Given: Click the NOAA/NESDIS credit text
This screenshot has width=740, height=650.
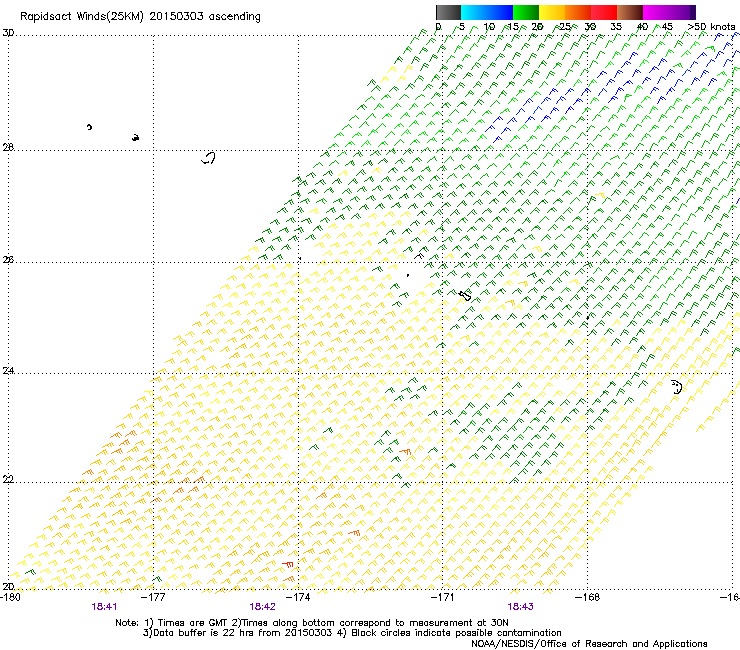Looking at the screenshot, I should click(589, 644).
